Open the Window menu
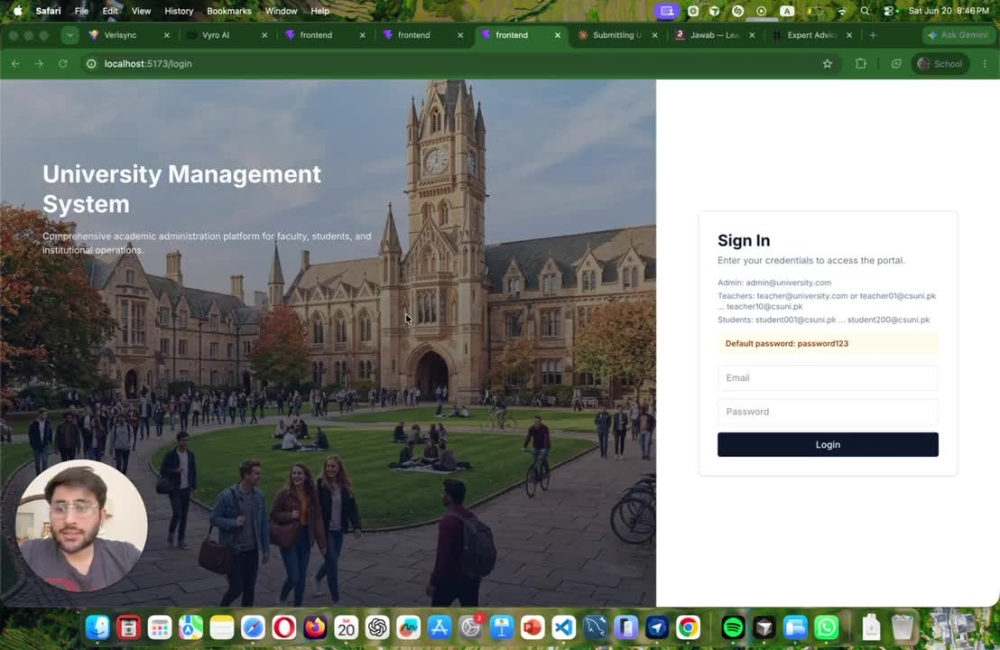1000x650 pixels. [x=281, y=11]
